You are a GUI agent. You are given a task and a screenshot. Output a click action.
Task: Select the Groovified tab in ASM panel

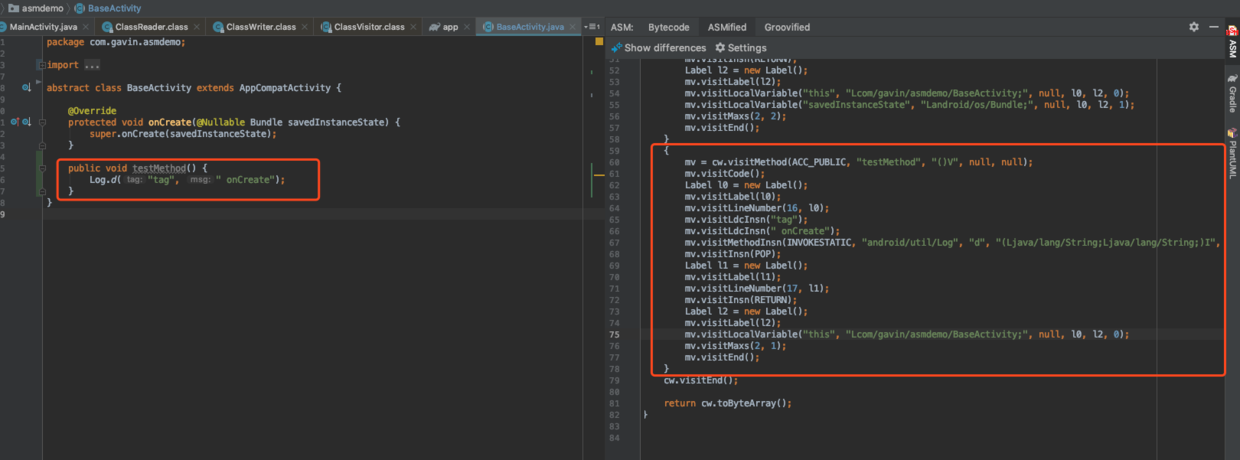786,27
